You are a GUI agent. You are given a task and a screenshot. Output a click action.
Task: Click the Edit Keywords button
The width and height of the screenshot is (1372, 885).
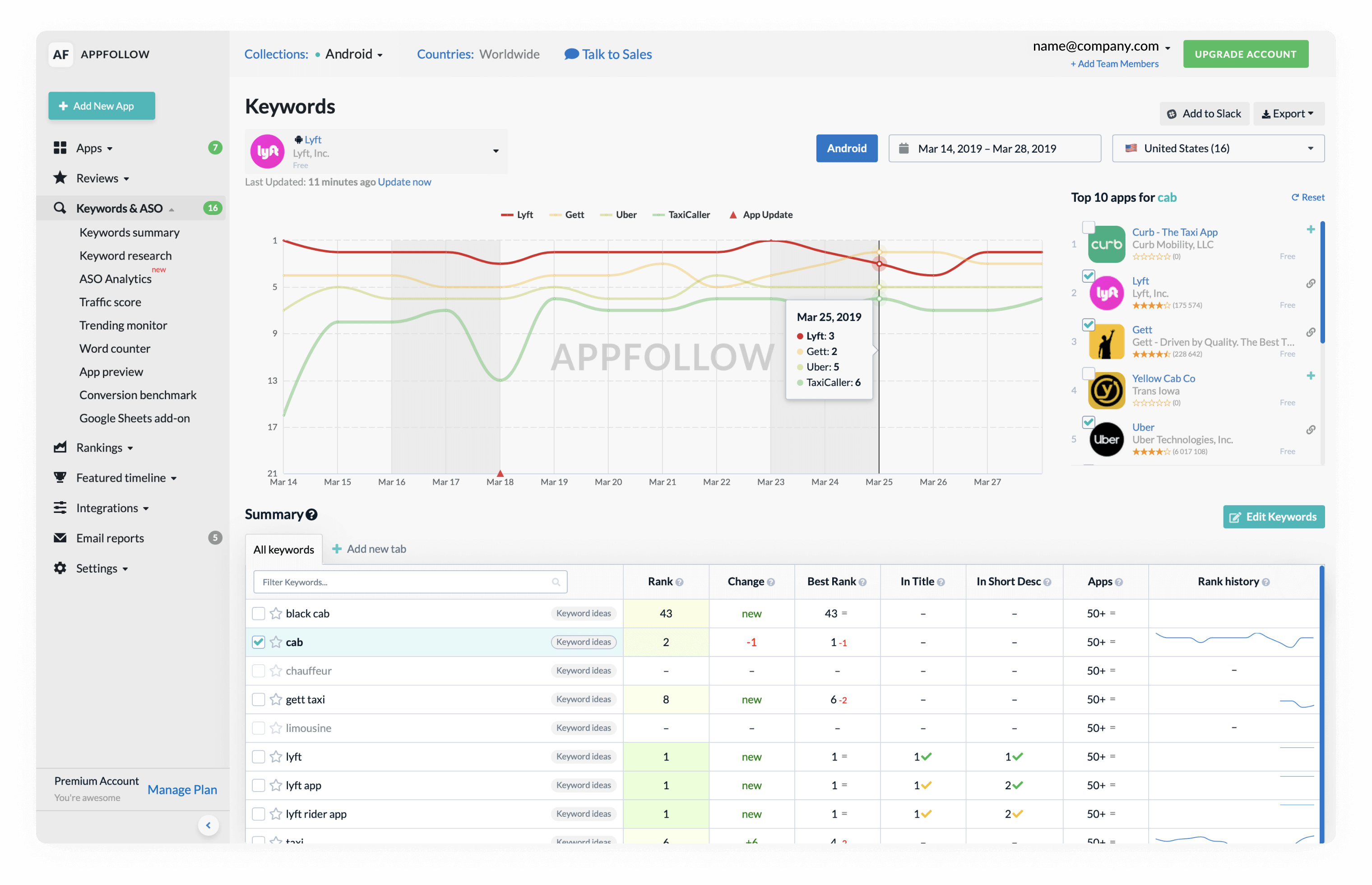(x=1273, y=517)
